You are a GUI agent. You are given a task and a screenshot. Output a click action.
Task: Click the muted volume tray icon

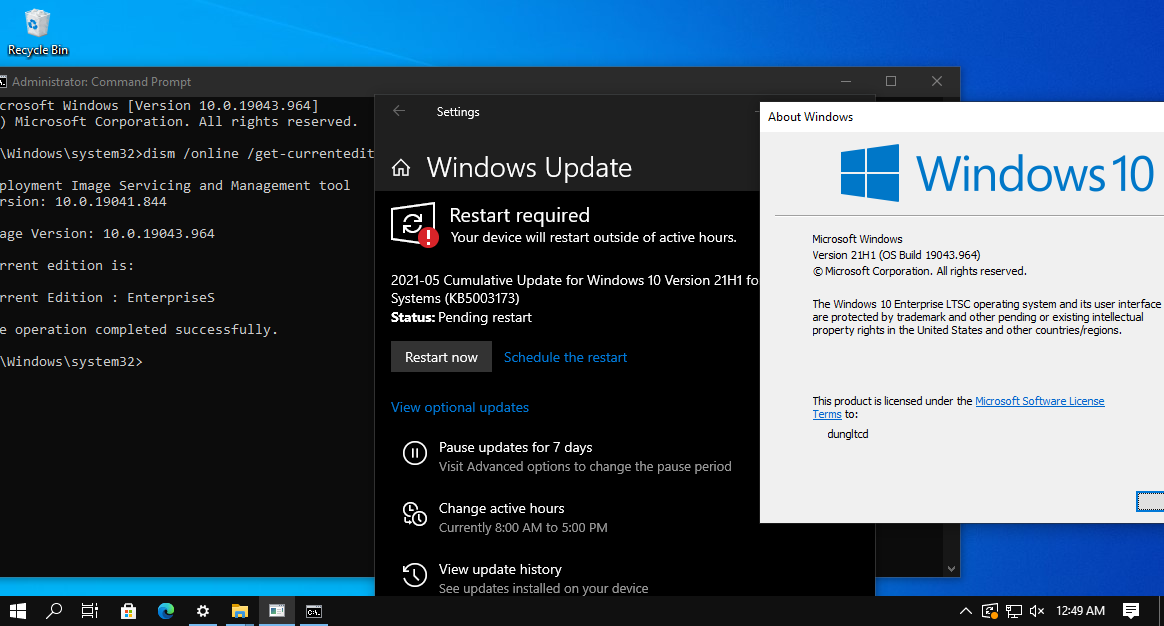(1037, 611)
